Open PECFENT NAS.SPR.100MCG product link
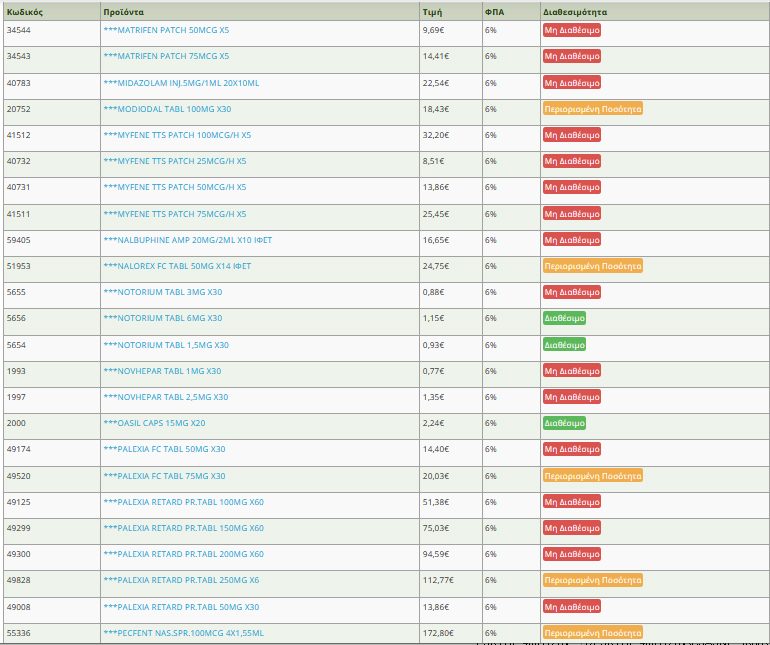Screen dimensions: 770x645 183,633
